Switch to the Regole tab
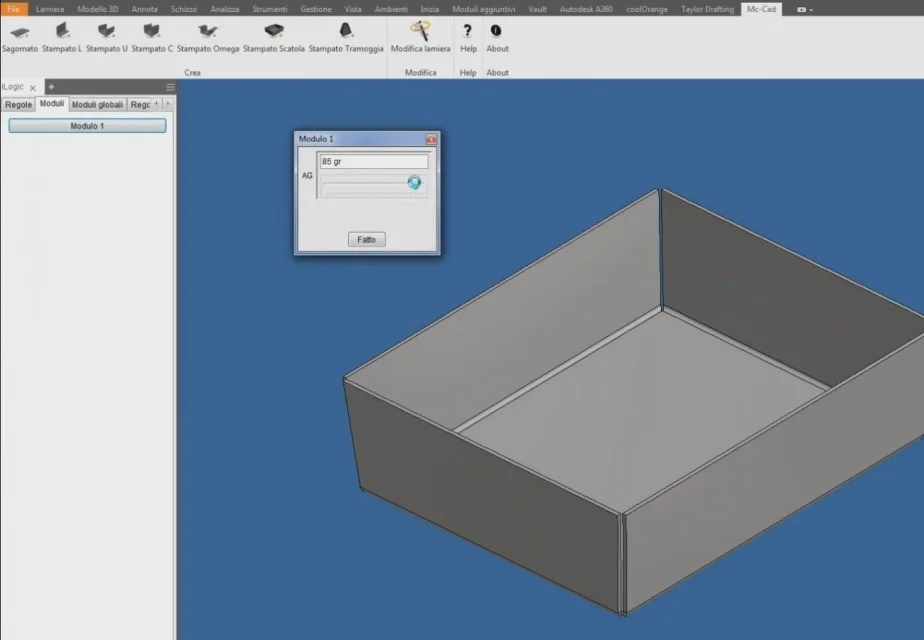The width and height of the screenshot is (924, 640). coord(18,104)
